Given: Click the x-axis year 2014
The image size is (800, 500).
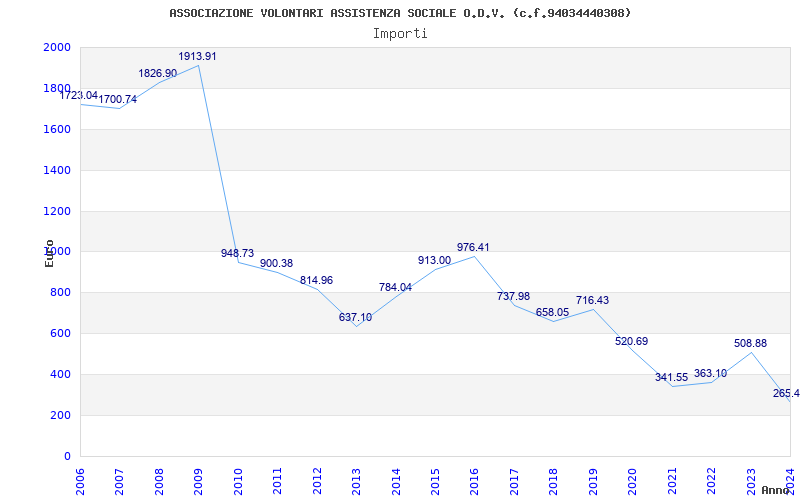Looking at the screenshot, I should click(396, 482).
